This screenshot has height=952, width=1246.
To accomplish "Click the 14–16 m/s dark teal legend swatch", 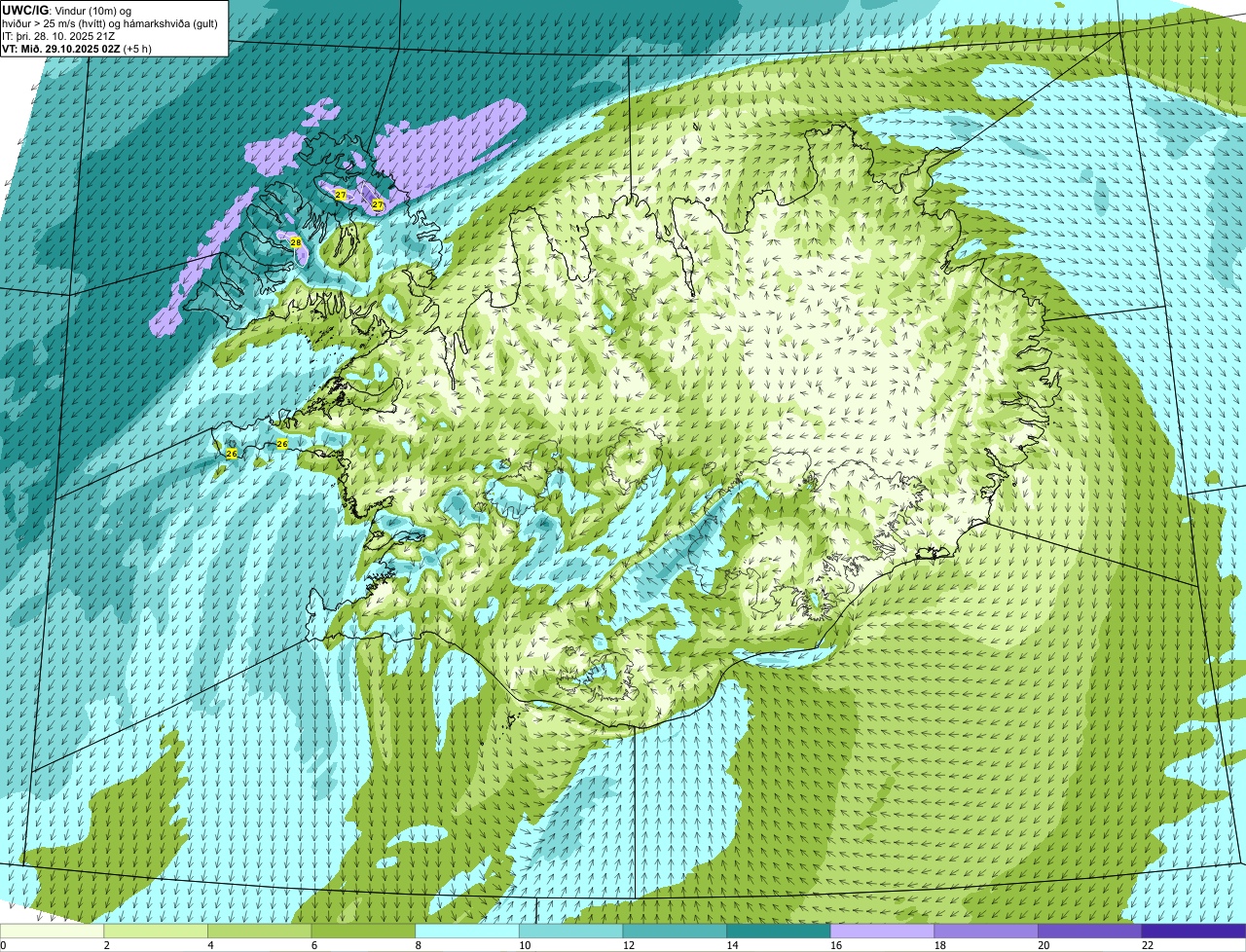I will tap(779, 931).
